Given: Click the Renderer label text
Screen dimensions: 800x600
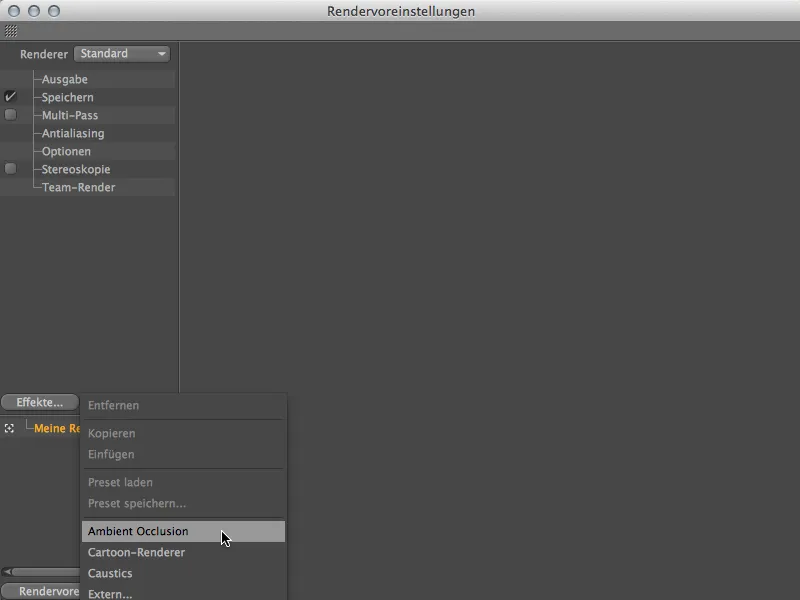Looking at the screenshot, I should (x=44, y=54).
